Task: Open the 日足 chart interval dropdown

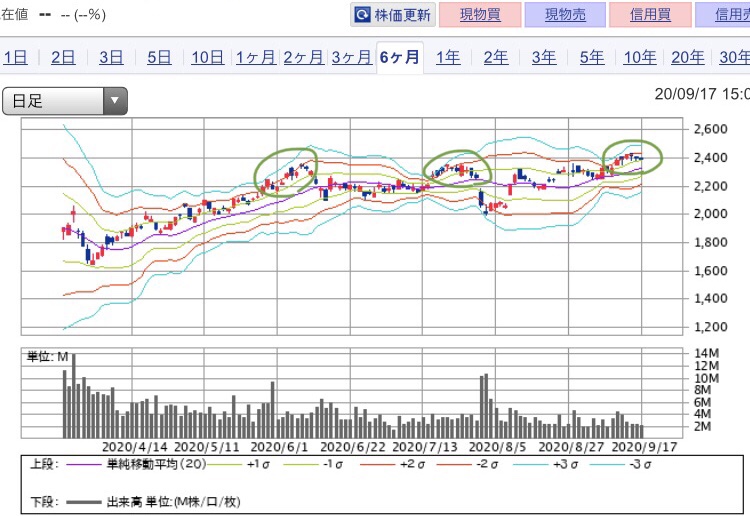Action: point(65,101)
